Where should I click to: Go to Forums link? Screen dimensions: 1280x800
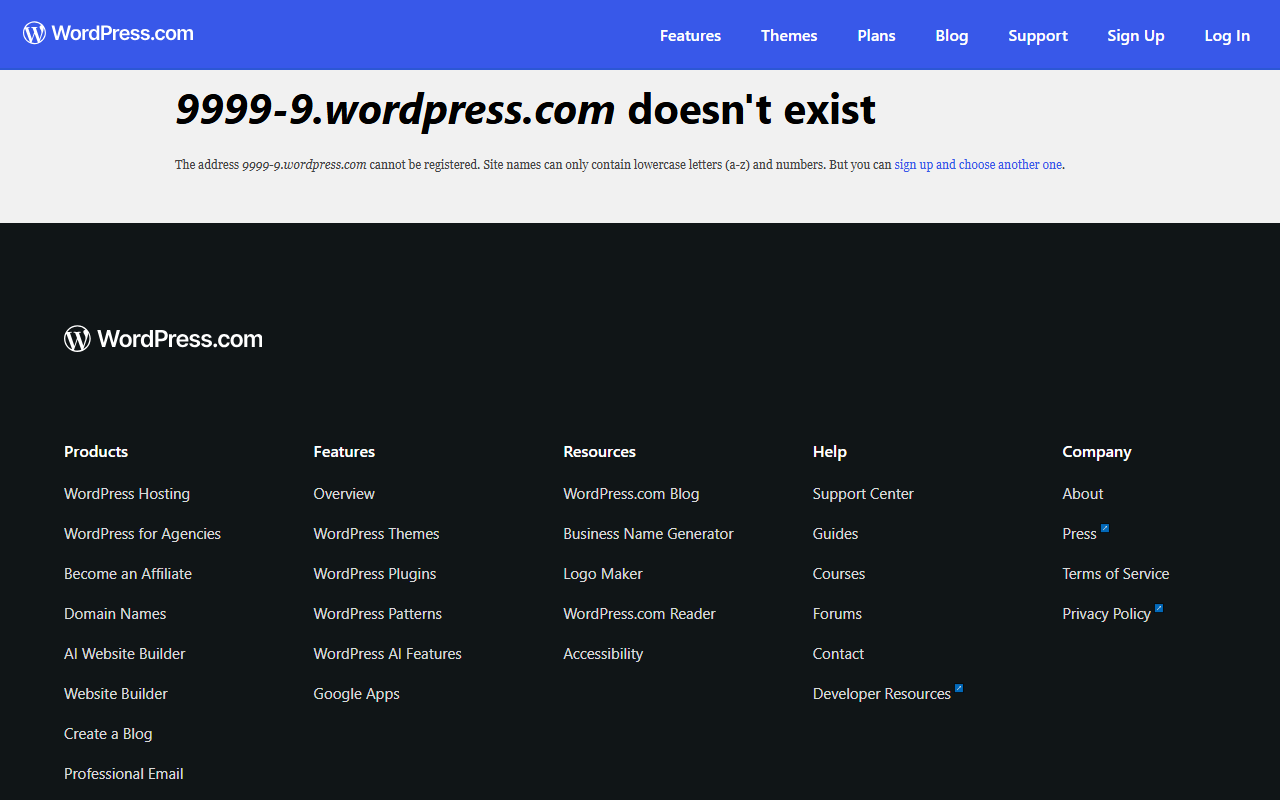(x=837, y=614)
